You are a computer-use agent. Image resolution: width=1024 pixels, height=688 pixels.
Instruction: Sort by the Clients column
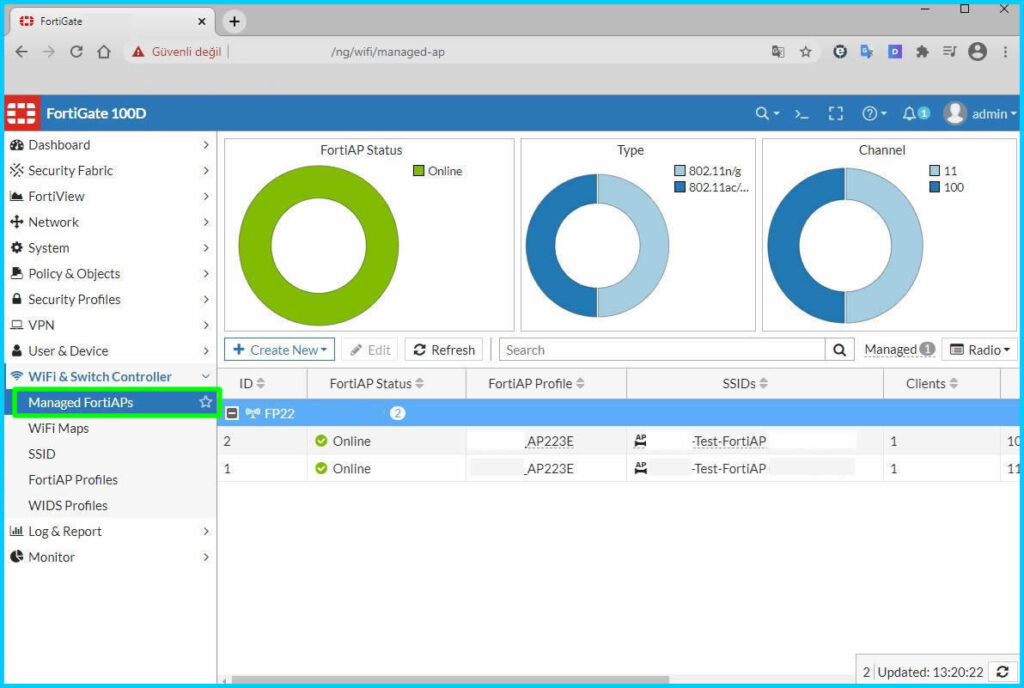click(x=932, y=384)
